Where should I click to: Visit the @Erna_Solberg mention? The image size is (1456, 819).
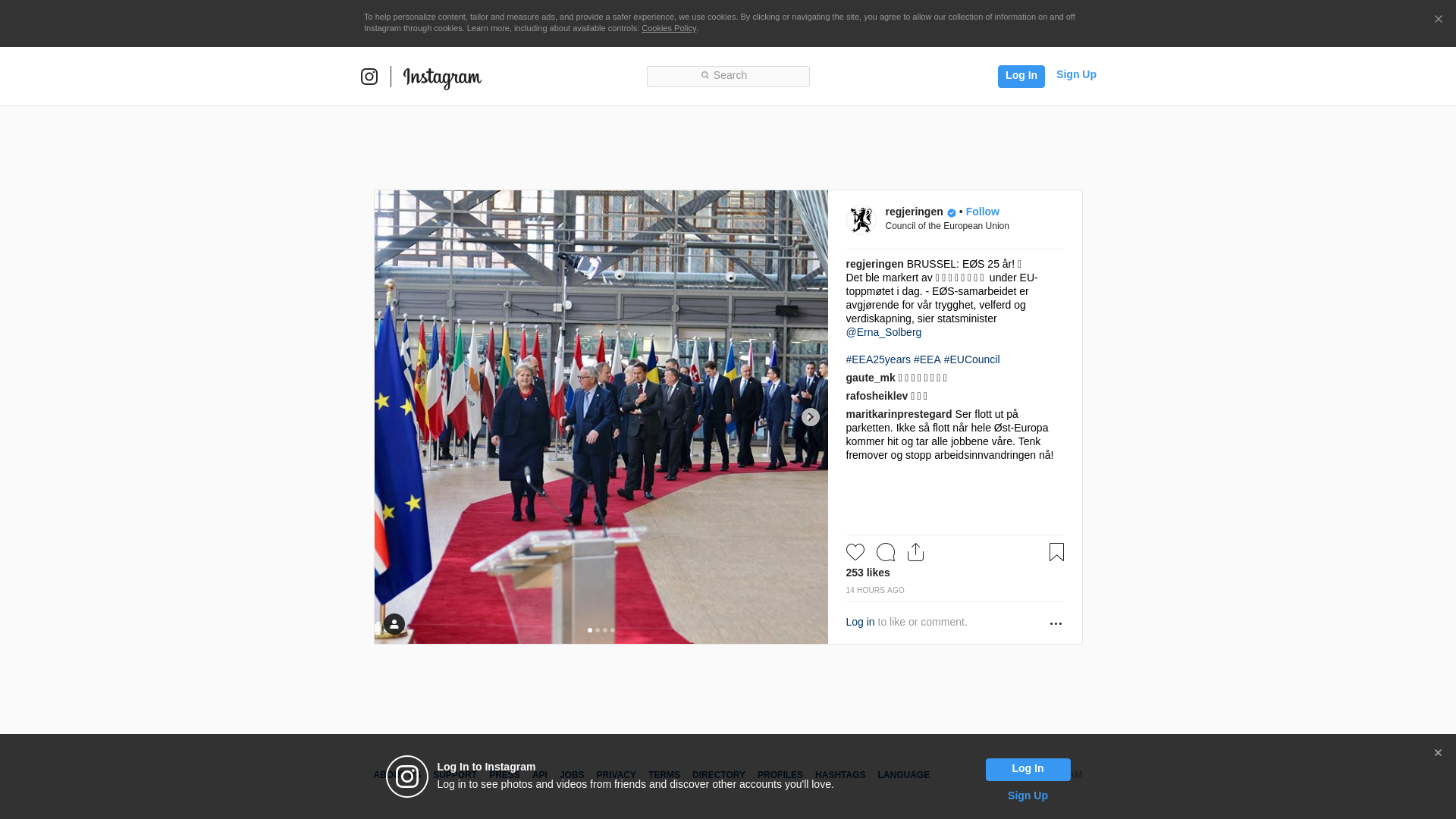click(883, 332)
